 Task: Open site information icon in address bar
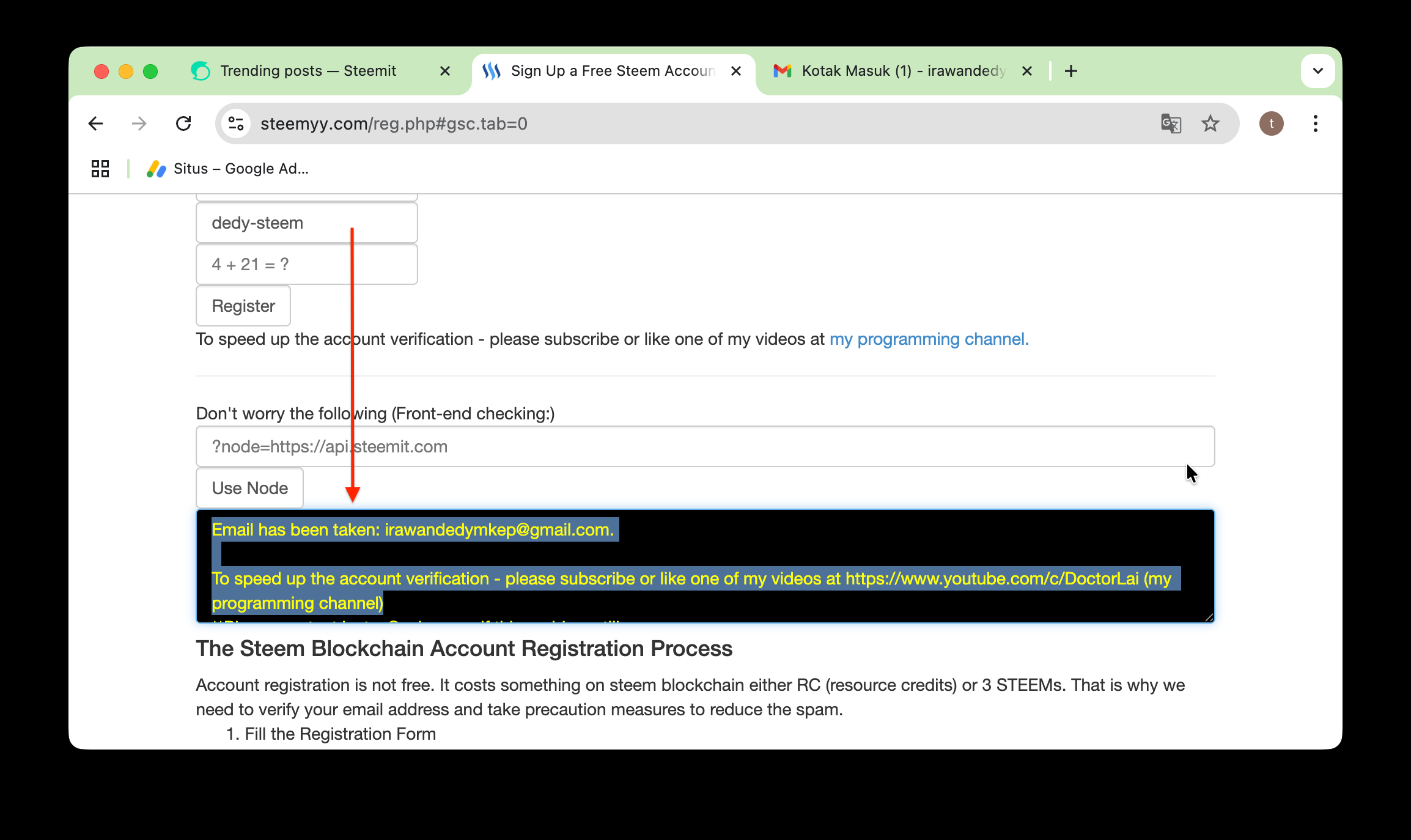pos(236,123)
